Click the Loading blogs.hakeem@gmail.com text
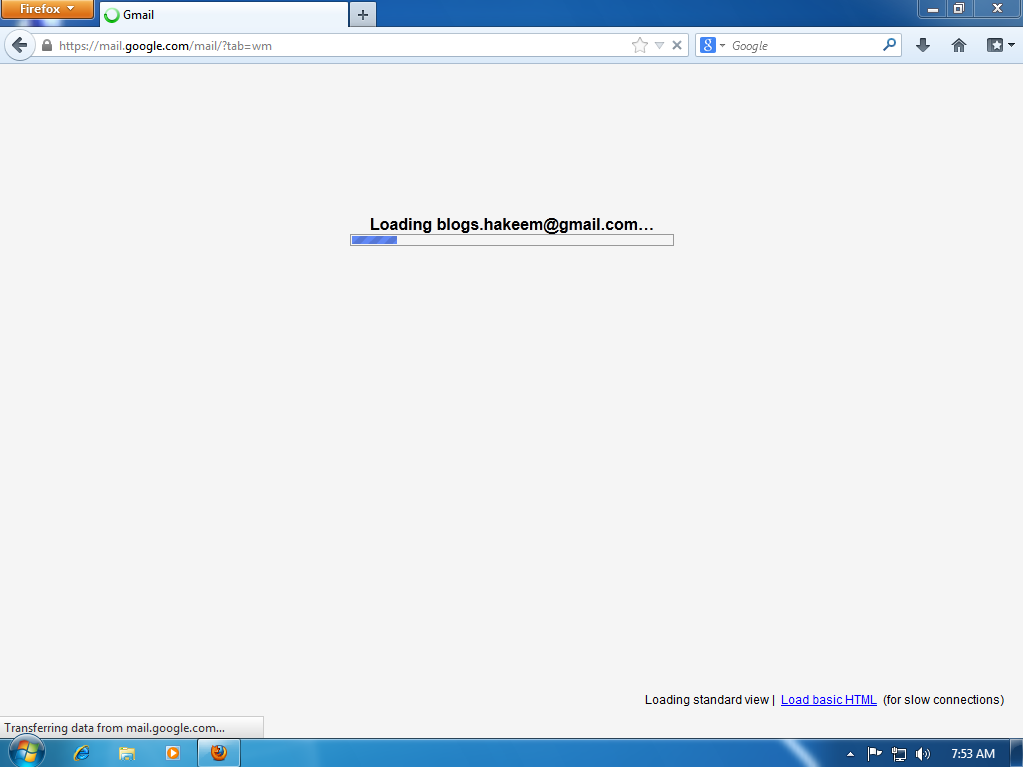The image size is (1023, 767). [512, 224]
